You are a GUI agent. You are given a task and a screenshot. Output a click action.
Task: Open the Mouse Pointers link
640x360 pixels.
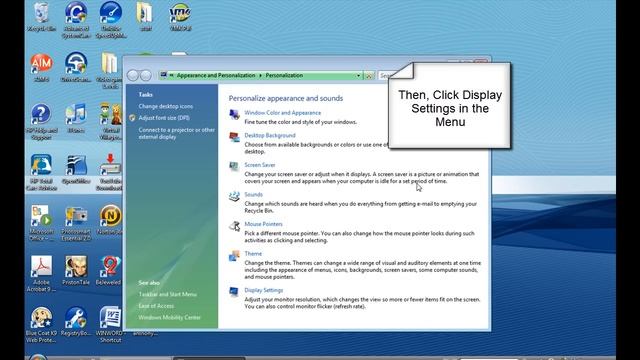[x=263, y=224]
